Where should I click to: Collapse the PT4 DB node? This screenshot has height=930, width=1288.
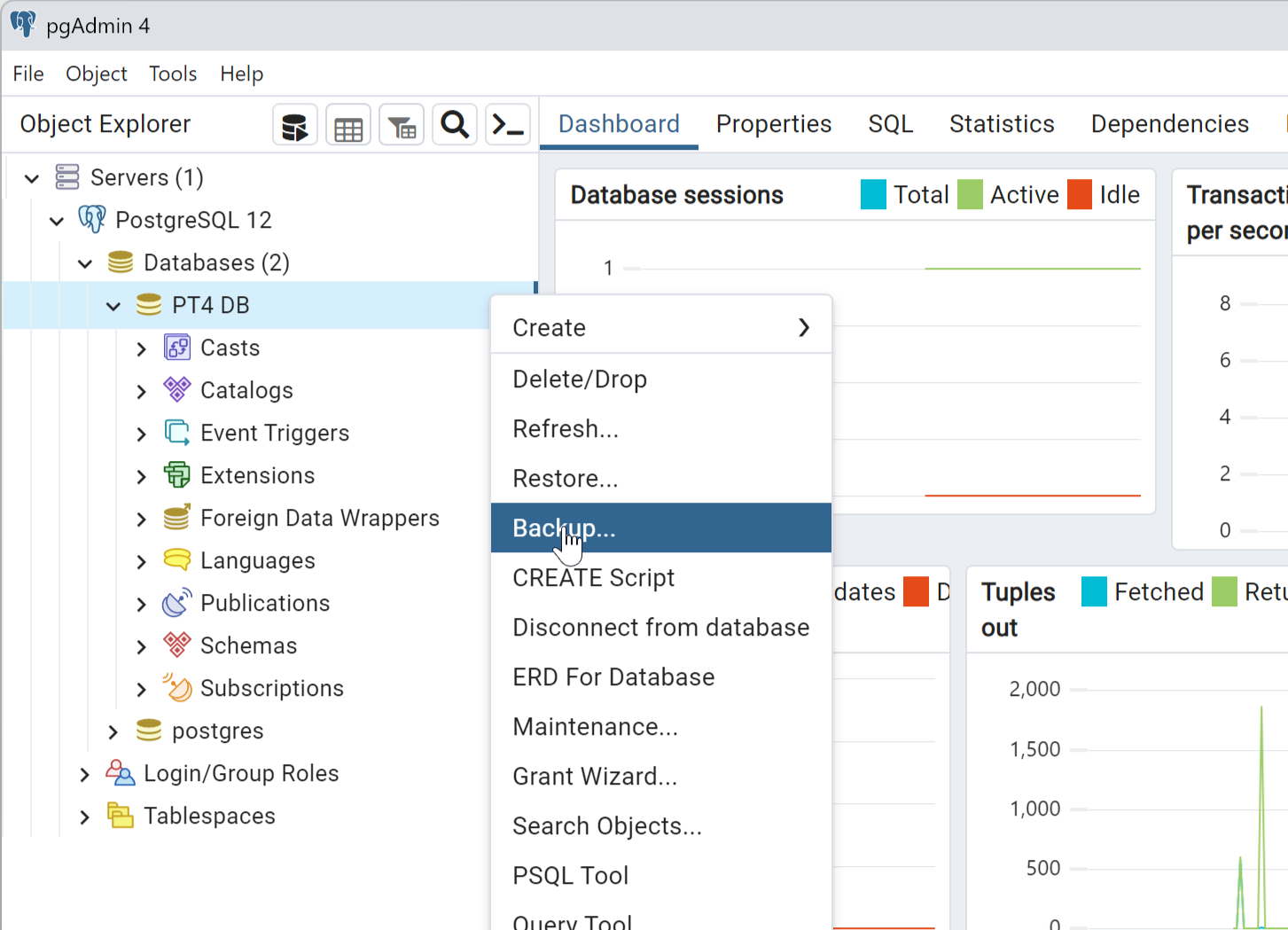(x=113, y=306)
